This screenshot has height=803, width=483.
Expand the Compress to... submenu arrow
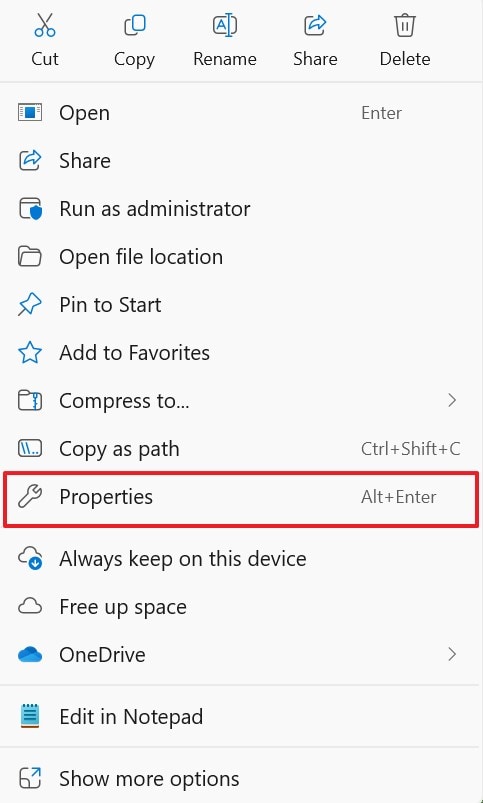point(452,400)
